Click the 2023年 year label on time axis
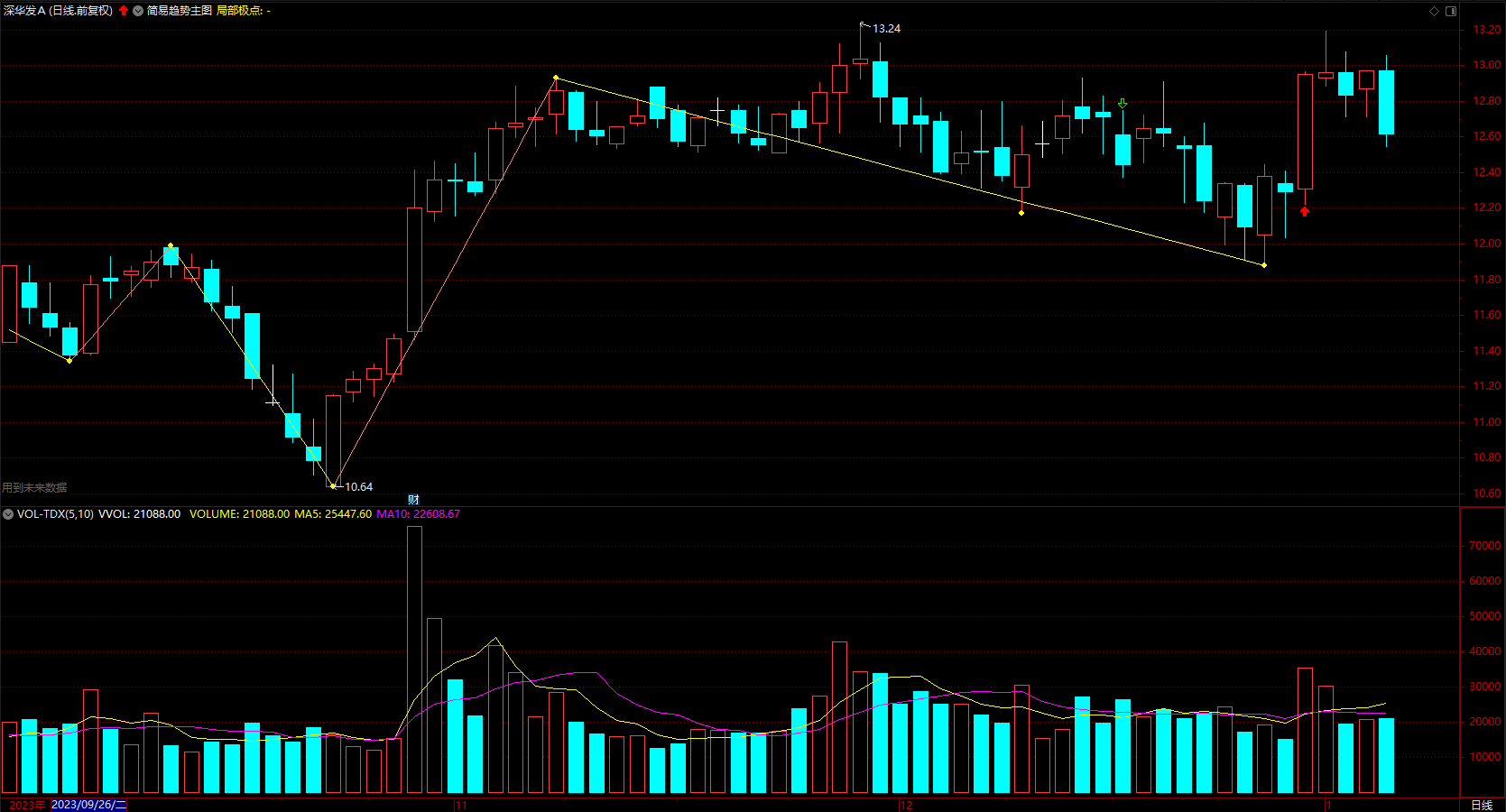 (x=27, y=805)
